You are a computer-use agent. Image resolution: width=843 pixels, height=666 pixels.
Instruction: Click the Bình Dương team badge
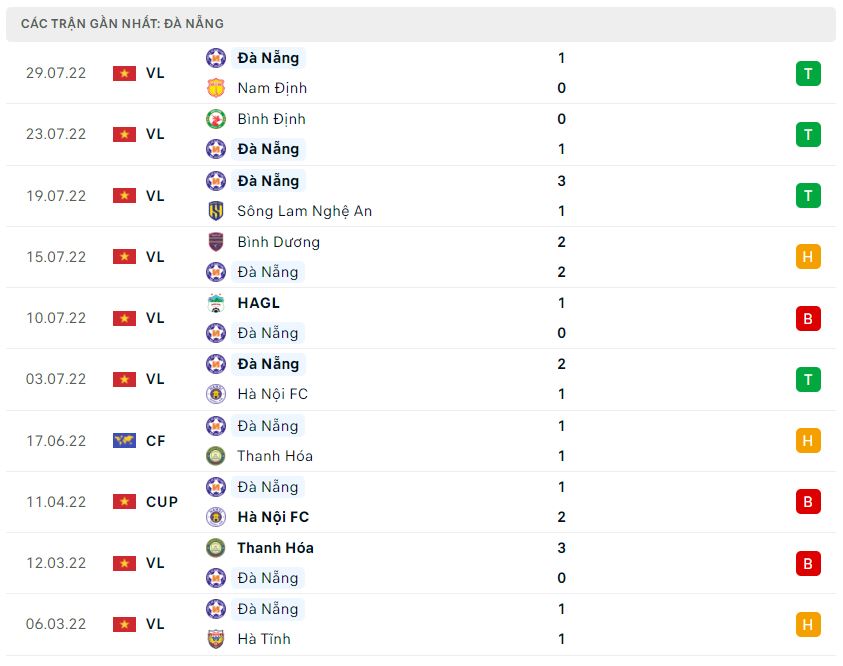tap(215, 242)
